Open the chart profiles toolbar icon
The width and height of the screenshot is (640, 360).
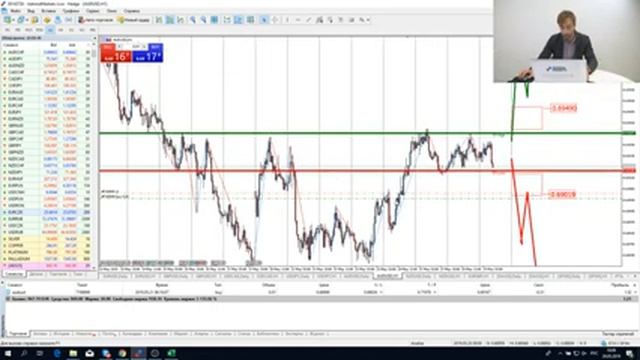coord(20,20)
